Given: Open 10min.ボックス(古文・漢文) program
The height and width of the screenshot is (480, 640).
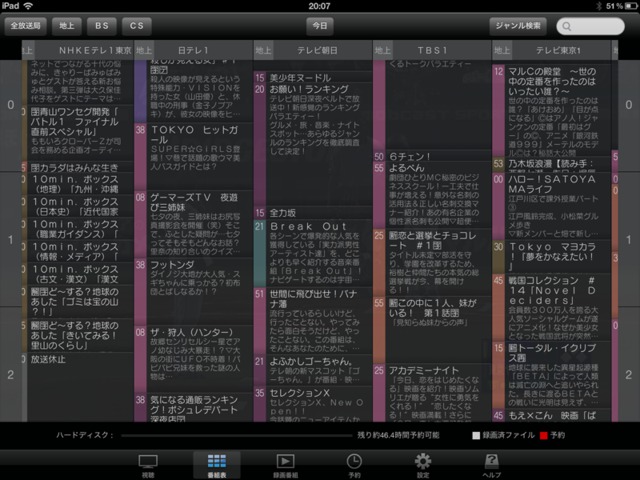Looking at the screenshot, I should click(x=78, y=273).
